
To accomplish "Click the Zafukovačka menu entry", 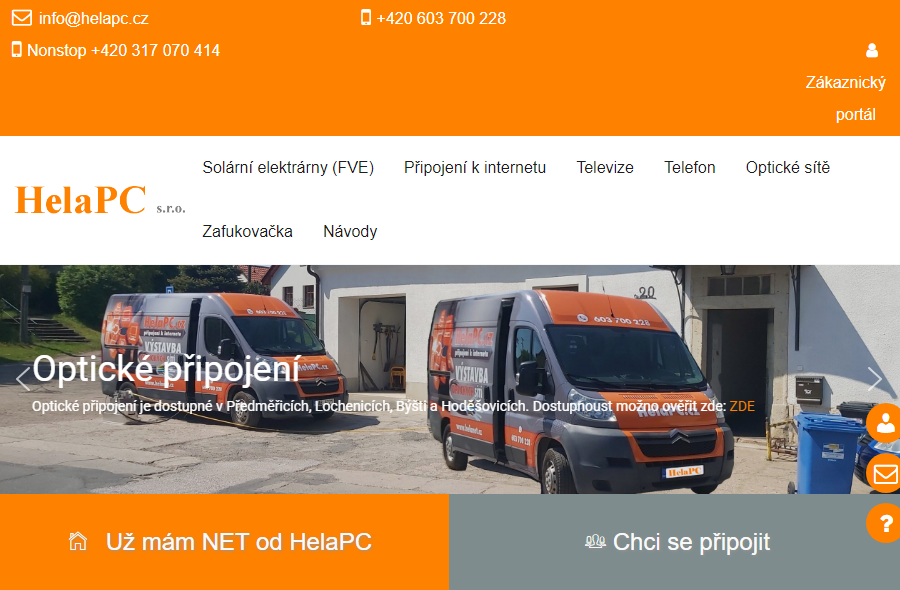I will [x=247, y=232].
